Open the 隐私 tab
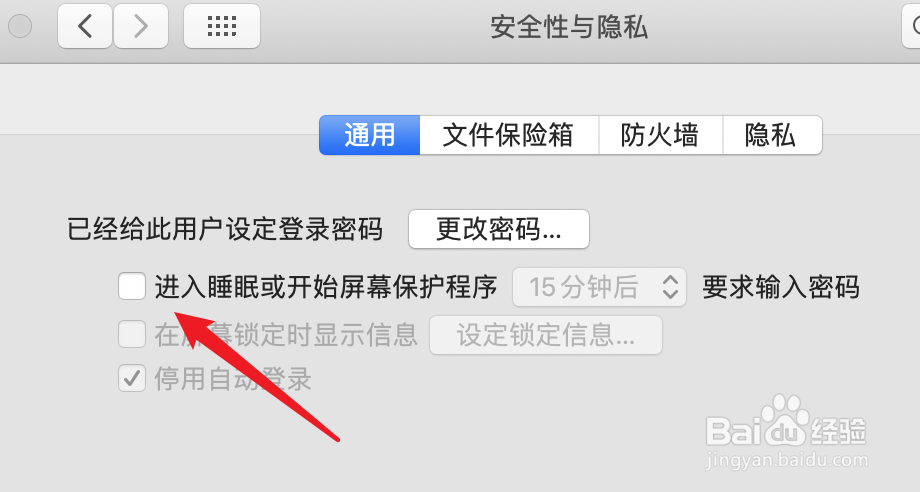Screen dimensions: 920x492 [x=772, y=135]
